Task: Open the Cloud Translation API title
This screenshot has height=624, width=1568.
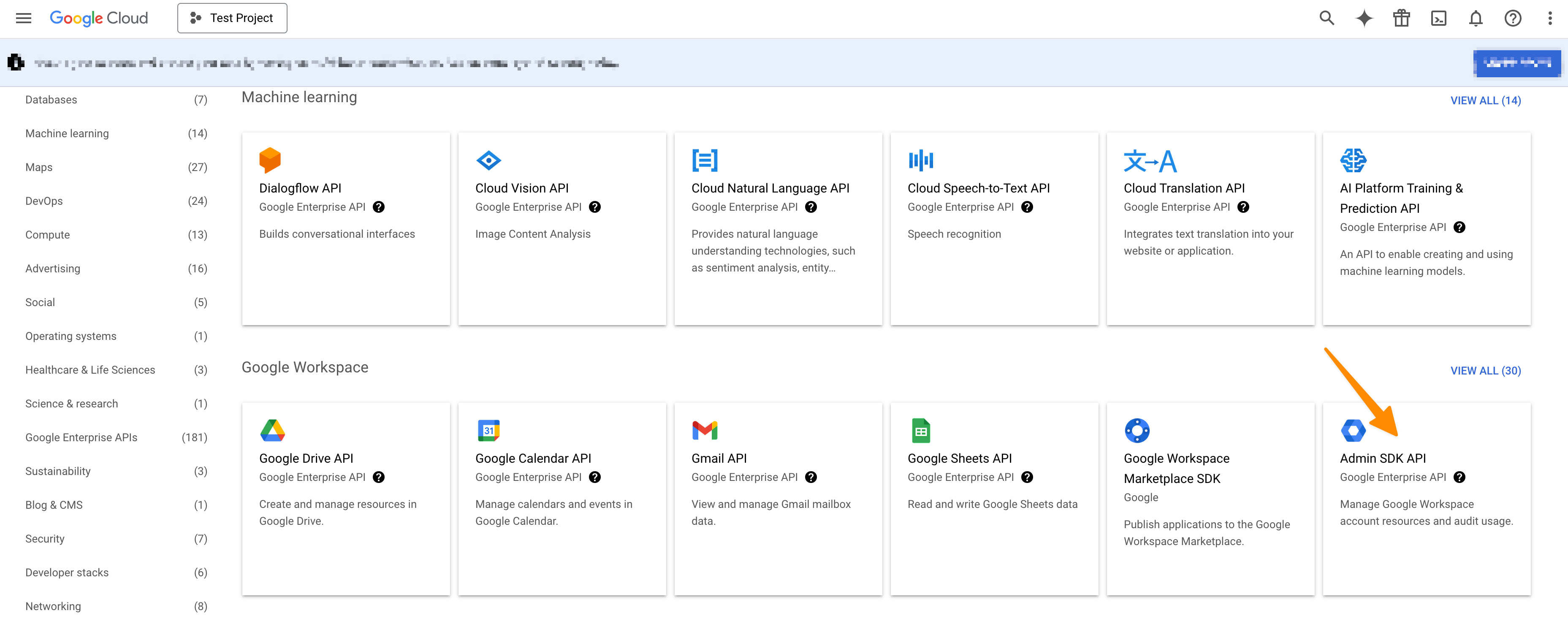Action: coord(1184,188)
